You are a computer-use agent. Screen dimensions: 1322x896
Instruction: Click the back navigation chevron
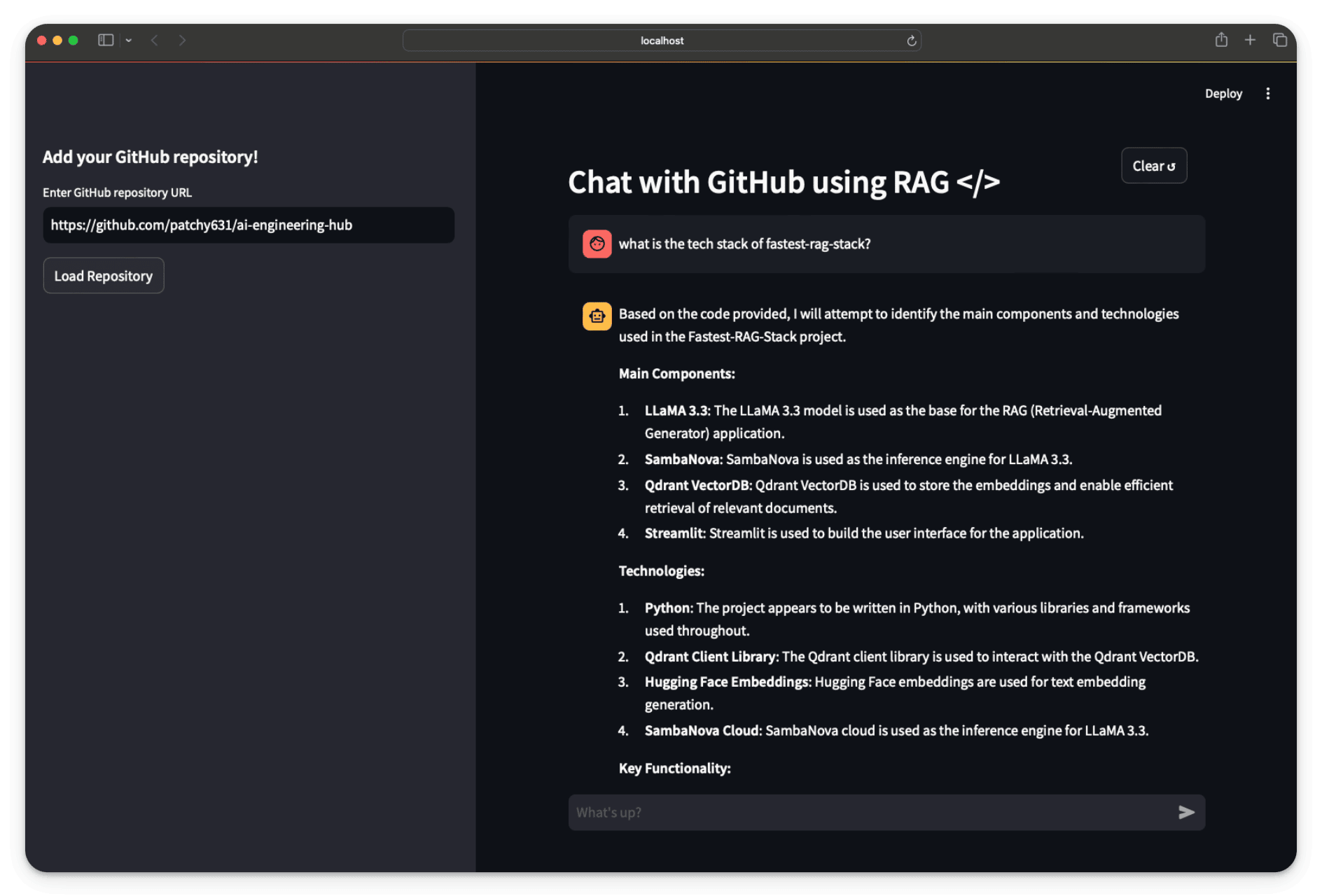click(x=154, y=40)
